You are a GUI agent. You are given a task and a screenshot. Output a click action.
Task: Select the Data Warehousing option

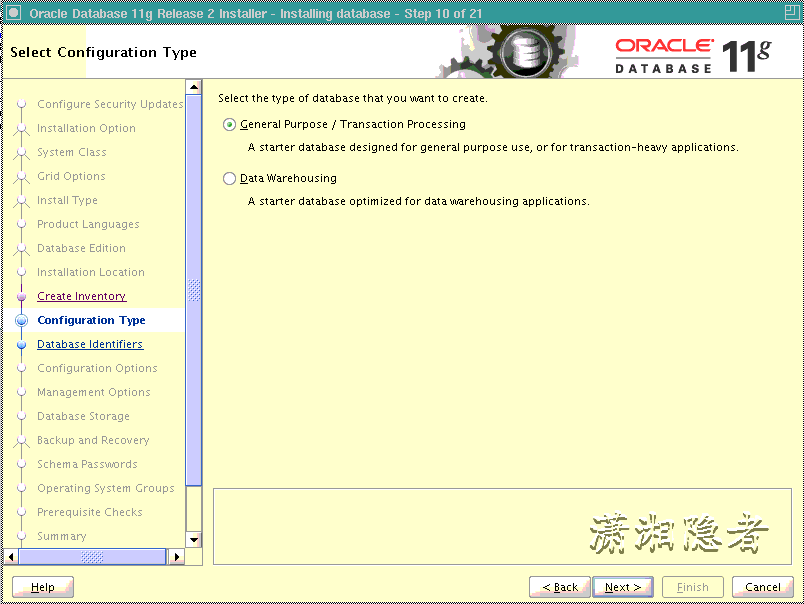[x=229, y=178]
